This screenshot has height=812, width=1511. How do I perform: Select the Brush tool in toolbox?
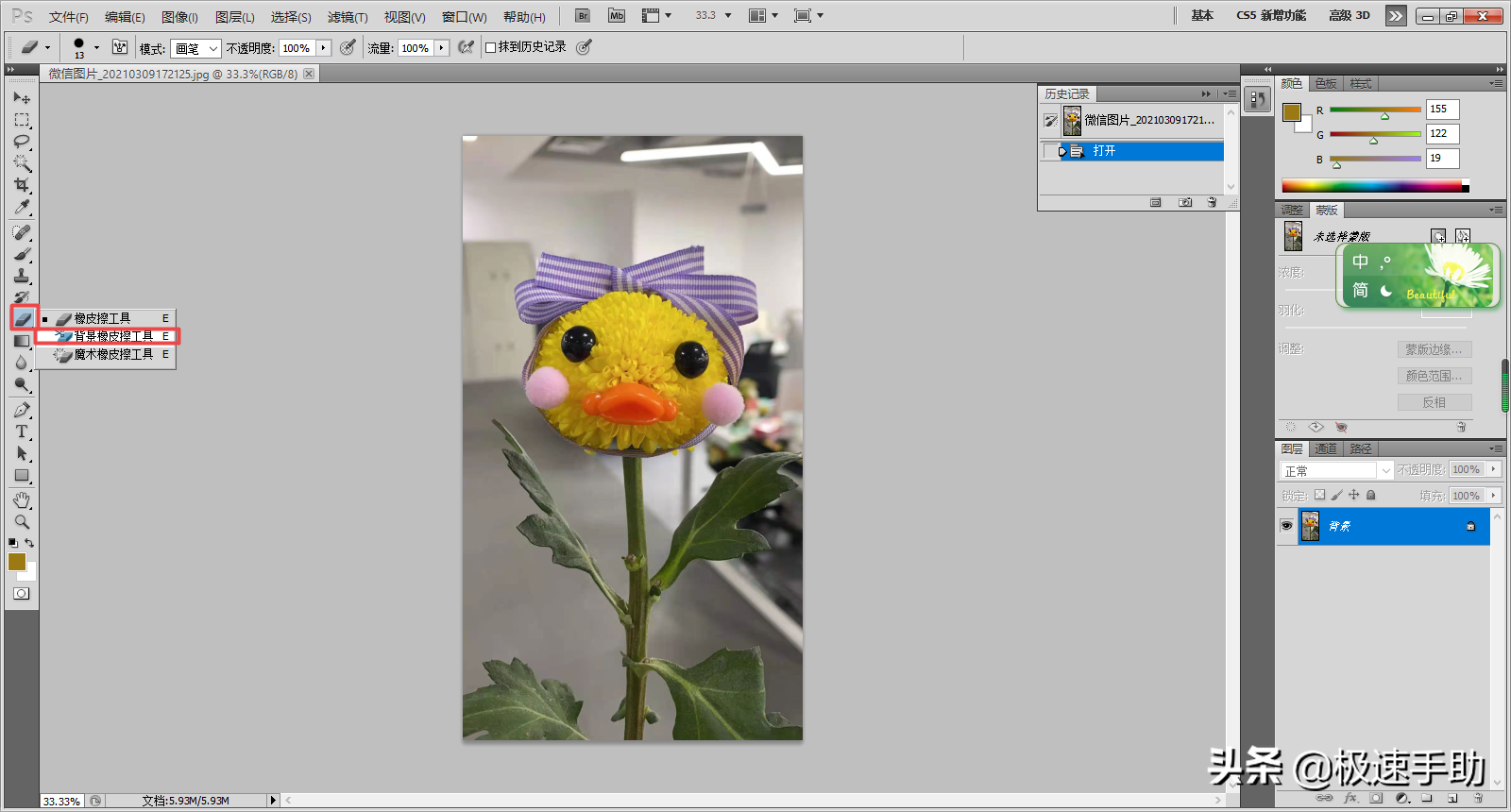[22, 254]
